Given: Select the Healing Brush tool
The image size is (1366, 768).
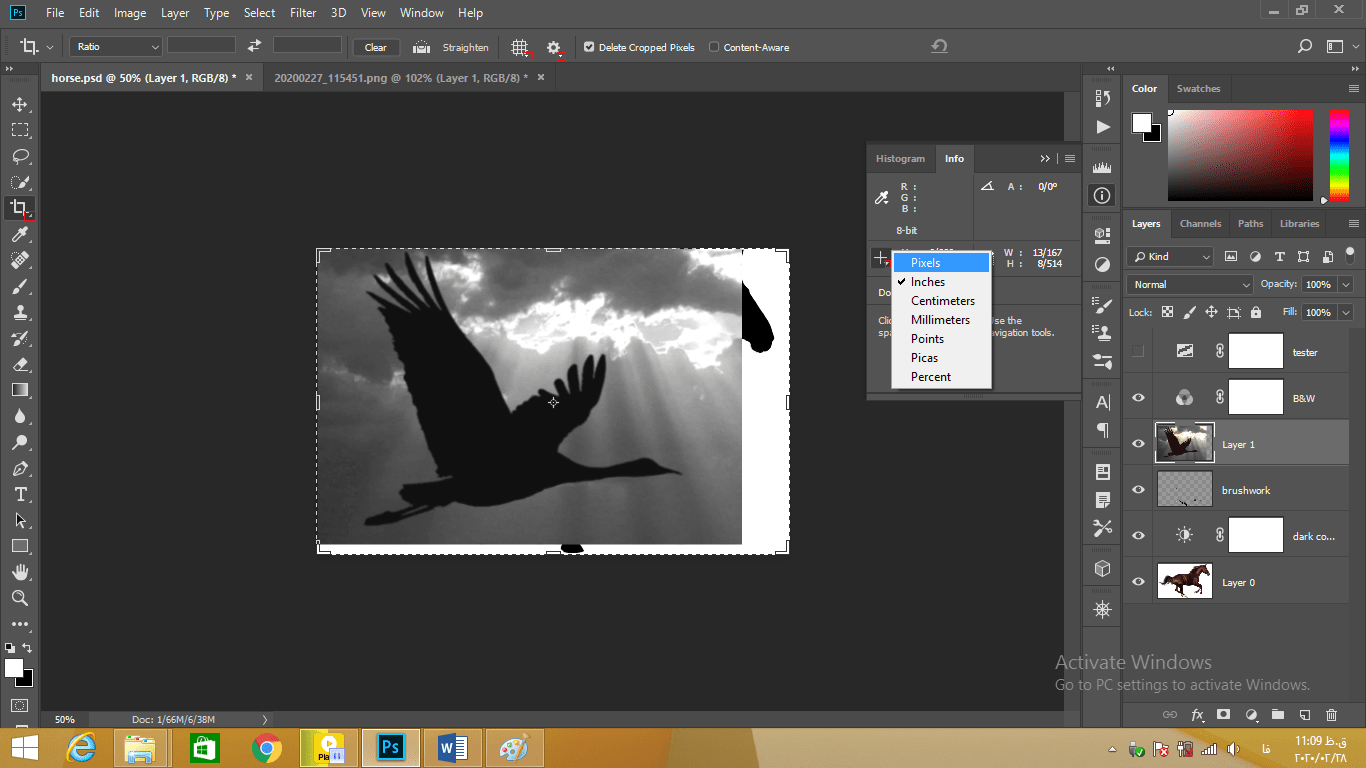Looking at the screenshot, I should (20, 260).
